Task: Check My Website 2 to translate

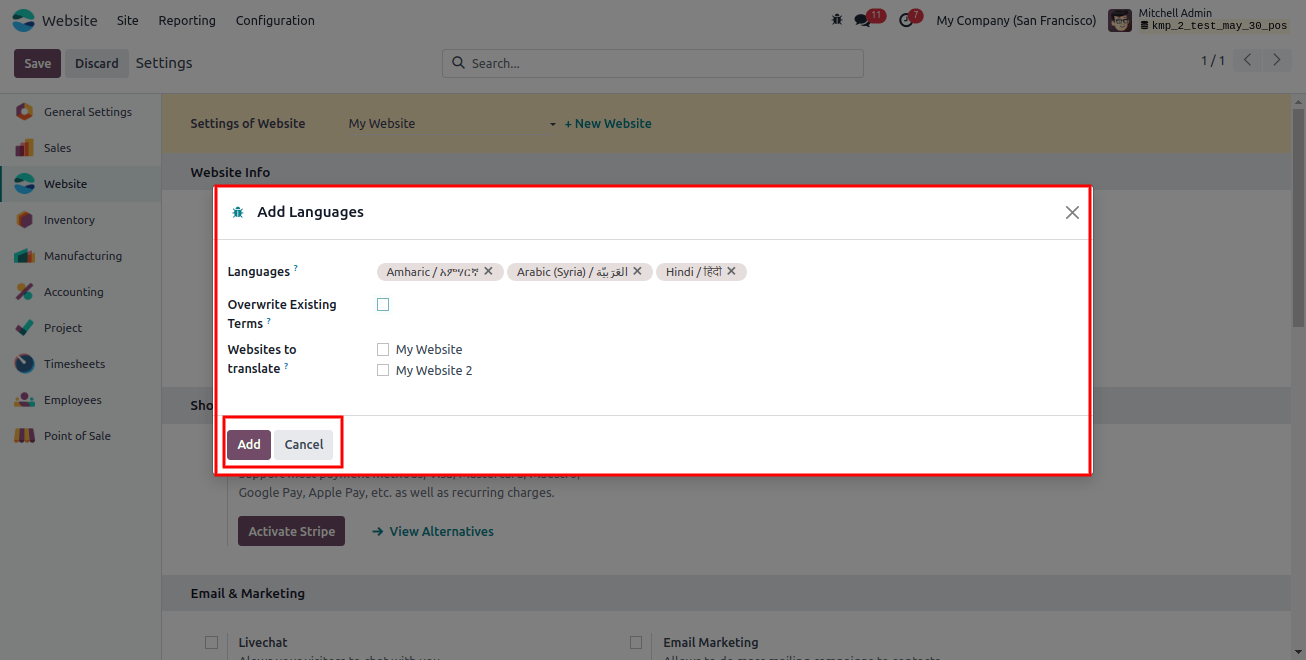Action: point(383,370)
